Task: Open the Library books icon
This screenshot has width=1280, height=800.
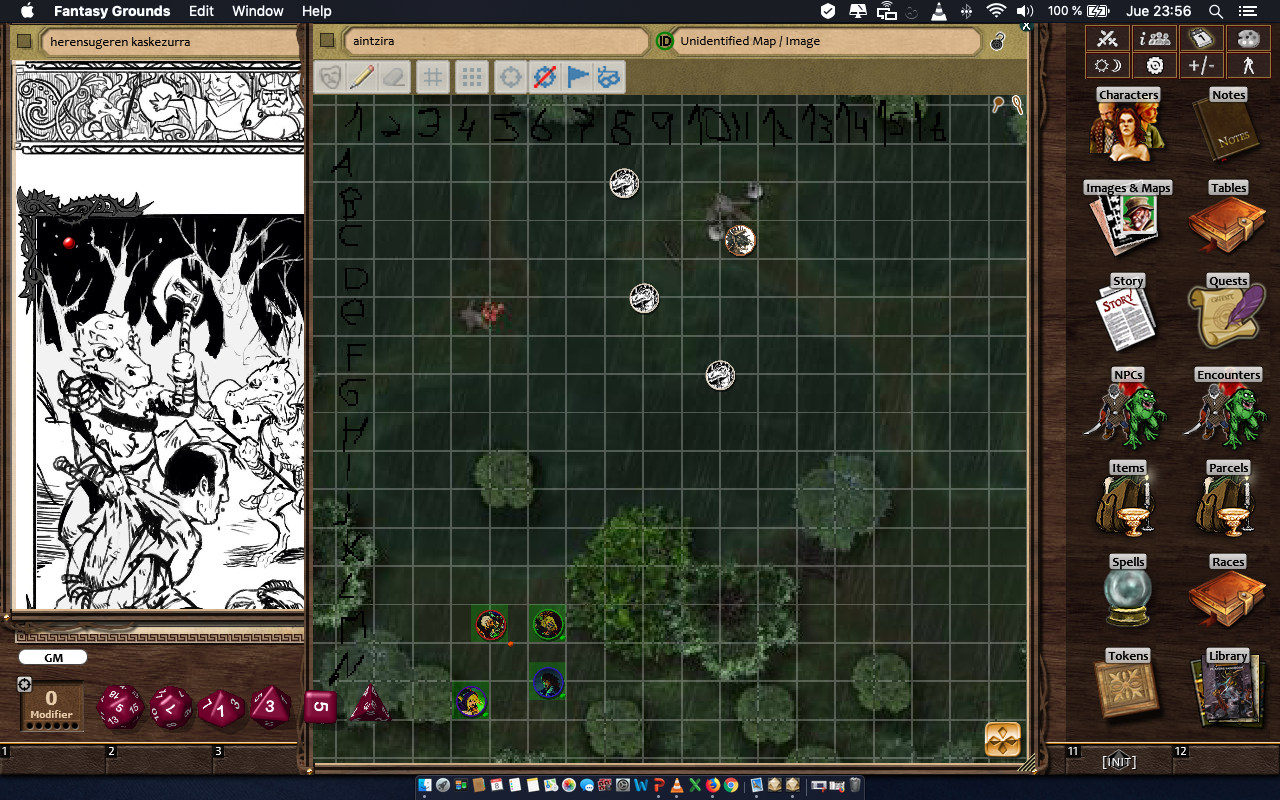Action: 1228,685
